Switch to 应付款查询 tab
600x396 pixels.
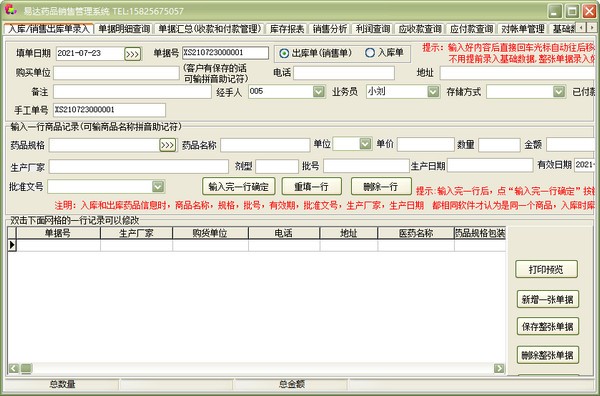pos(471,29)
